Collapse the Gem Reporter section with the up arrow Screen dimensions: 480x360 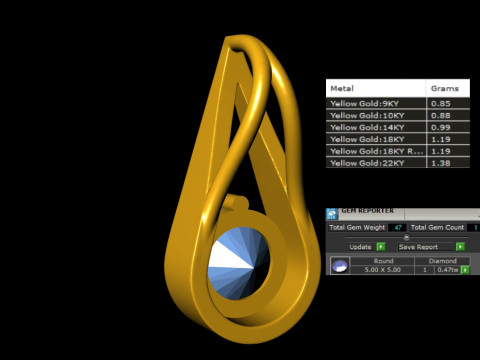406,237
